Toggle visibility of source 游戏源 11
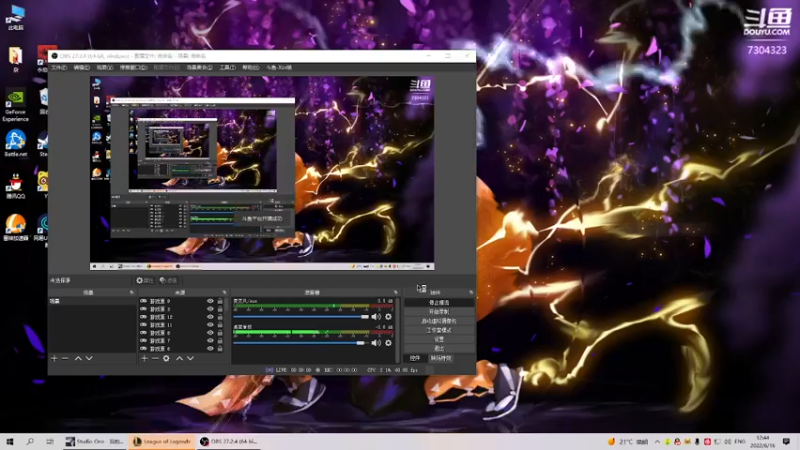The height and width of the screenshot is (450, 800). coord(210,324)
